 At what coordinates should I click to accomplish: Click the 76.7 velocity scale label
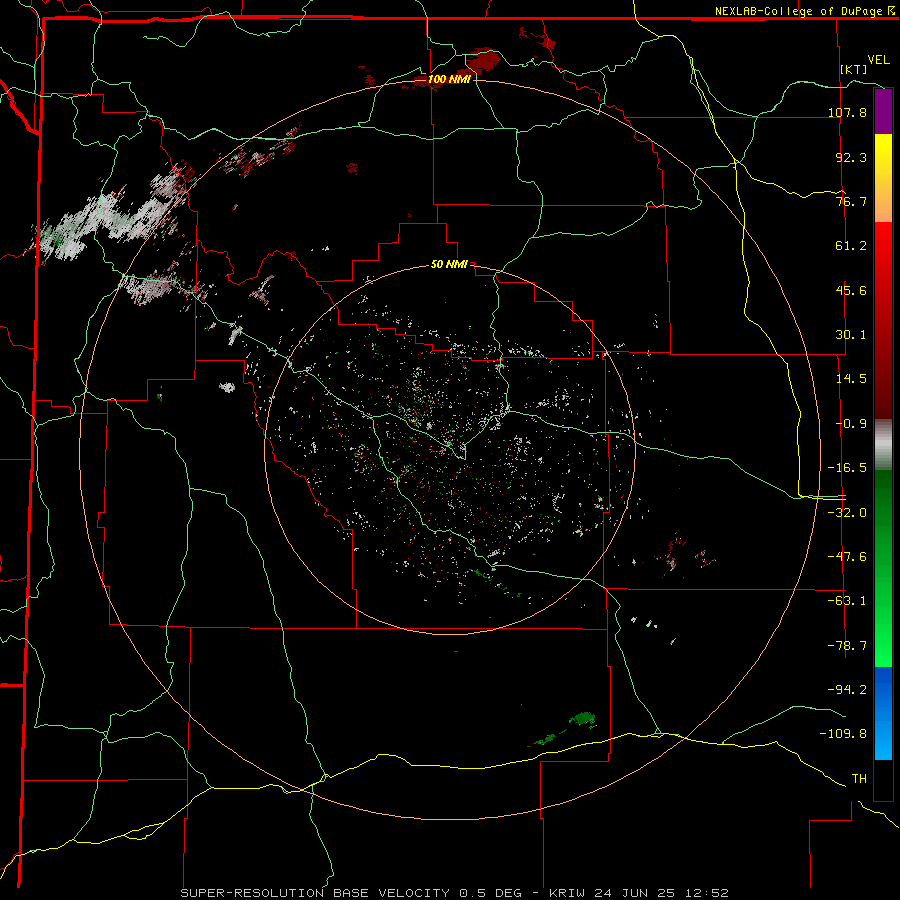(x=851, y=201)
